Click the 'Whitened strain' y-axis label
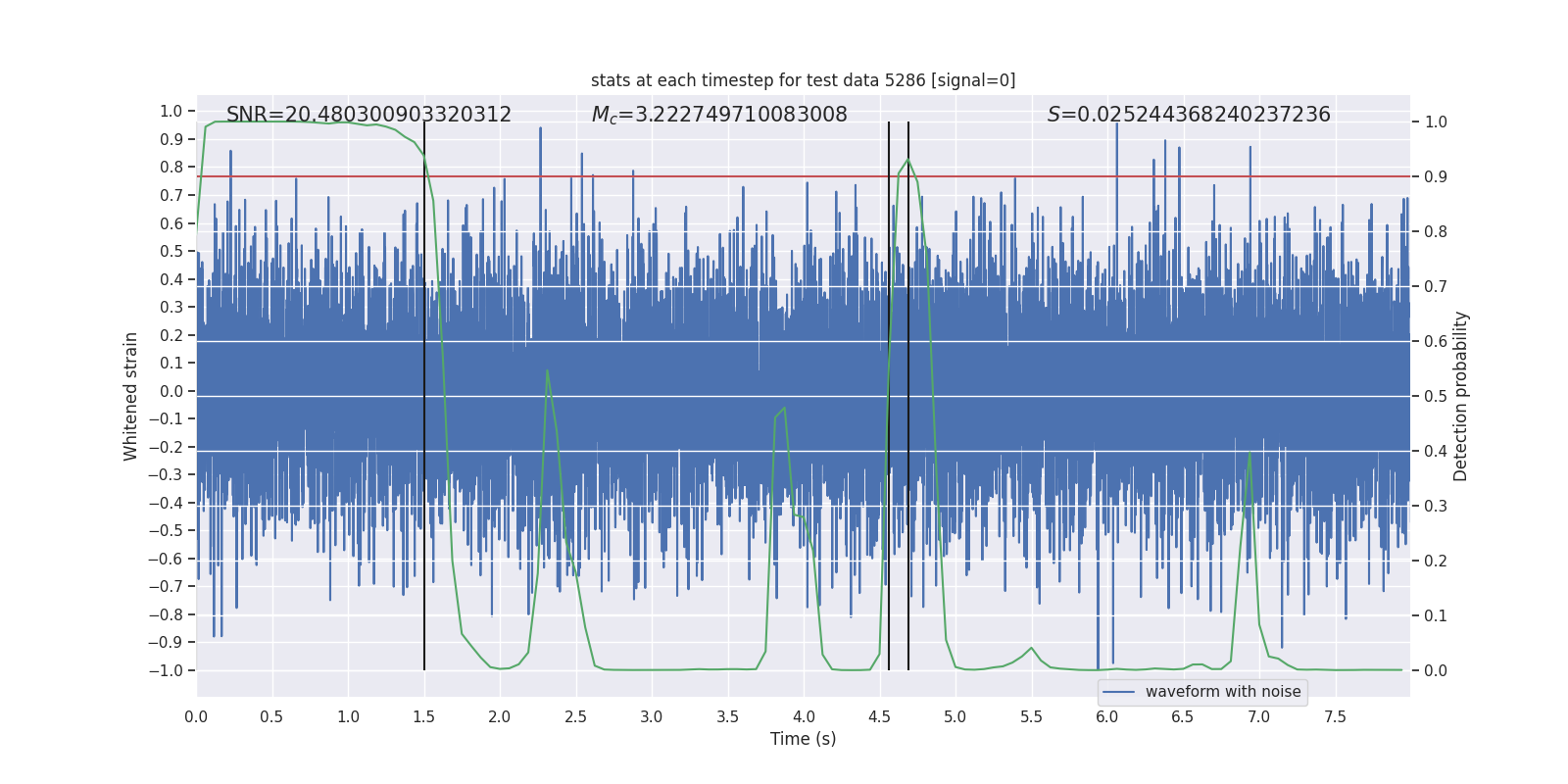Image resolution: width=1568 pixels, height=784 pixels. click(130, 396)
